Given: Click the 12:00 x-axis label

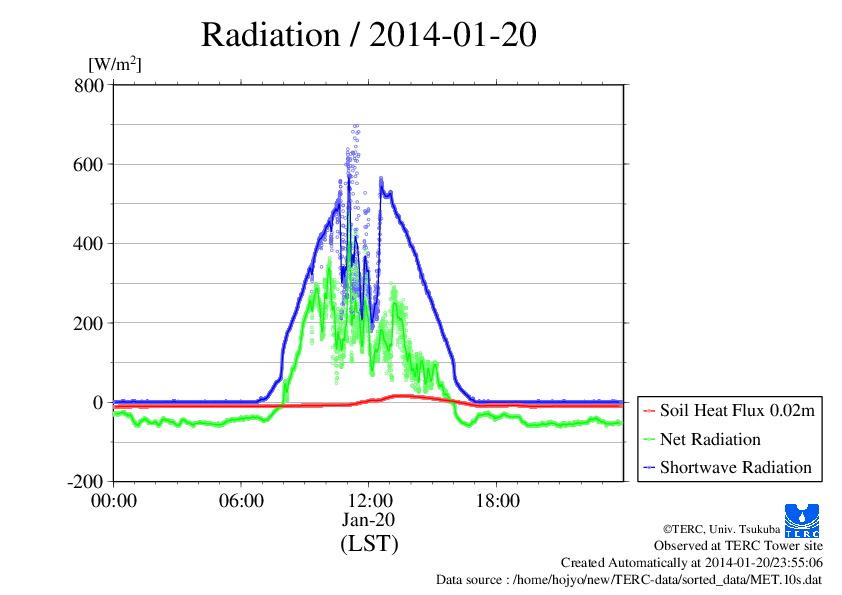Looking at the screenshot, I should tap(369, 500).
